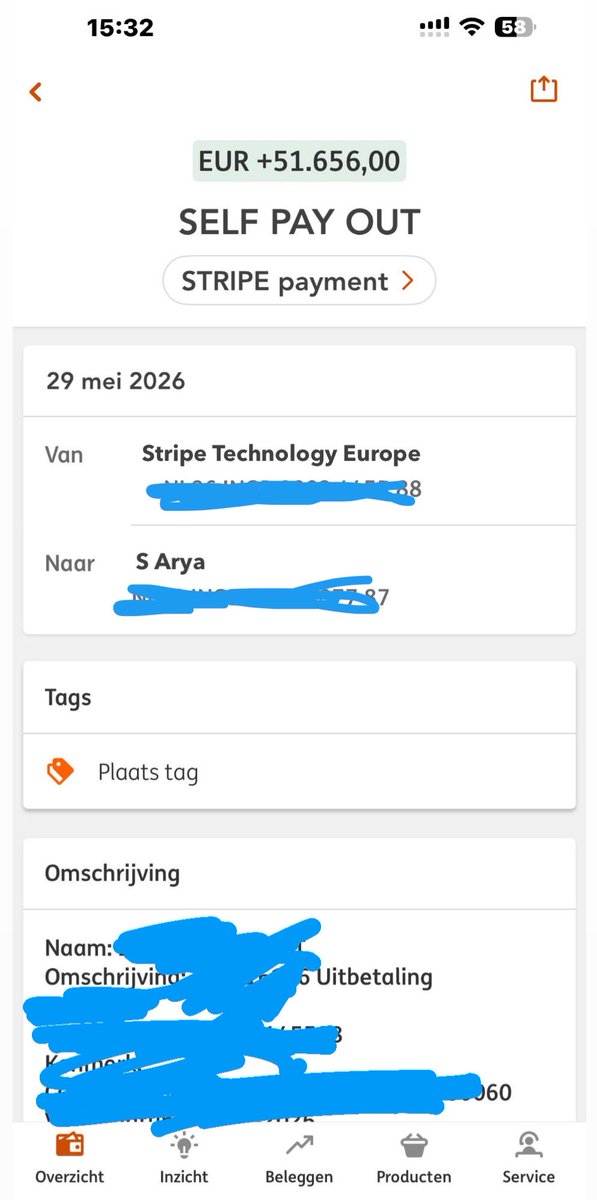This screenshot has height=1200, width=597.
Task: Select the 29 mei 2026 date row
Action: (x=299, y=381)
